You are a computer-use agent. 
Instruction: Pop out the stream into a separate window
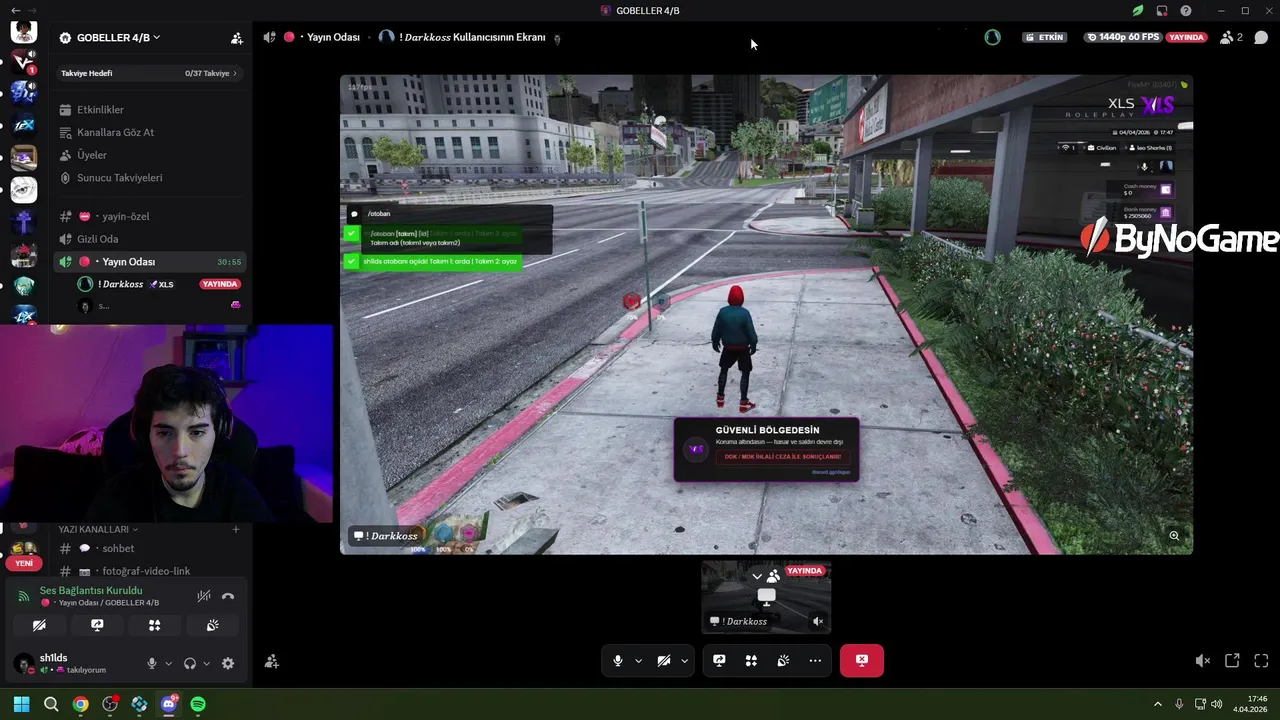tap(1232, 661)
